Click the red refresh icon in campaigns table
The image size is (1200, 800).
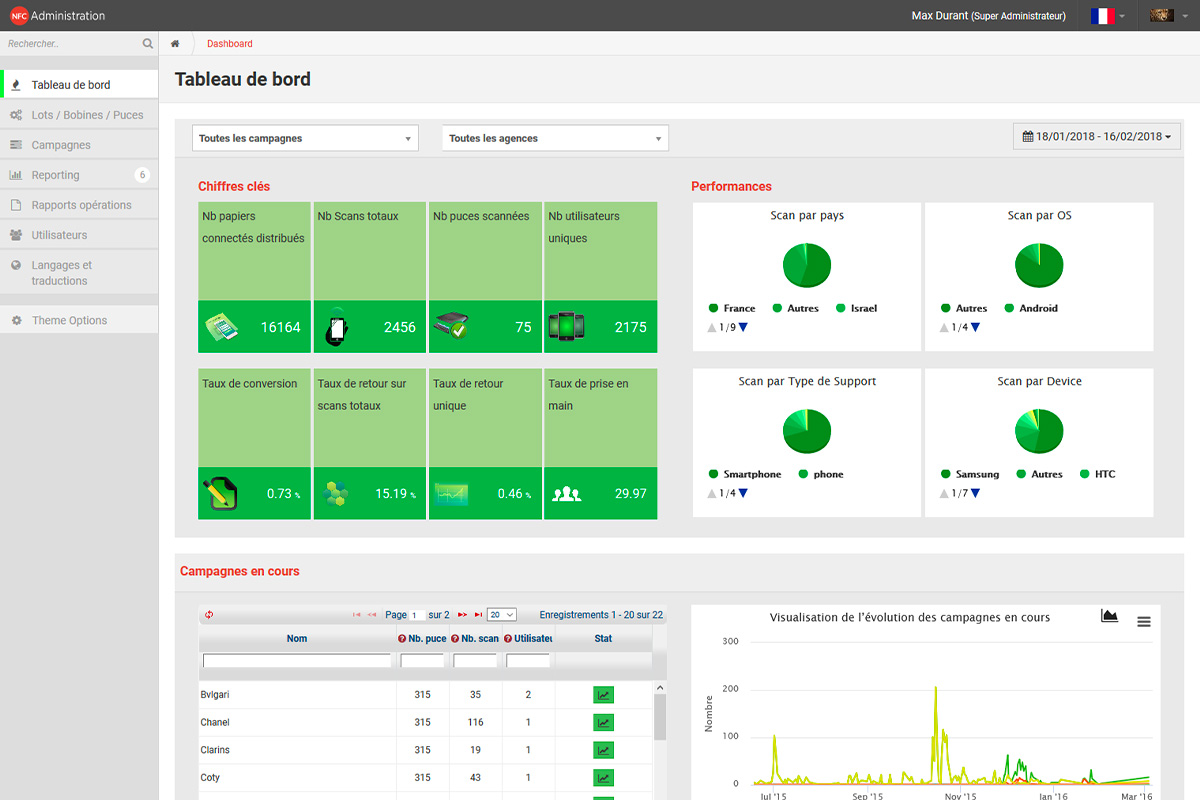point(209,615)
